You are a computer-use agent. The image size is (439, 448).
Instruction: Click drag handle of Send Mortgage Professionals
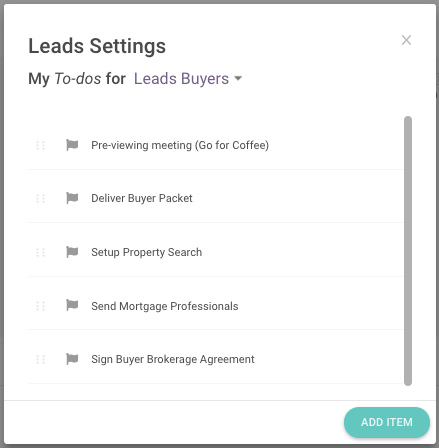pos(40,306)
